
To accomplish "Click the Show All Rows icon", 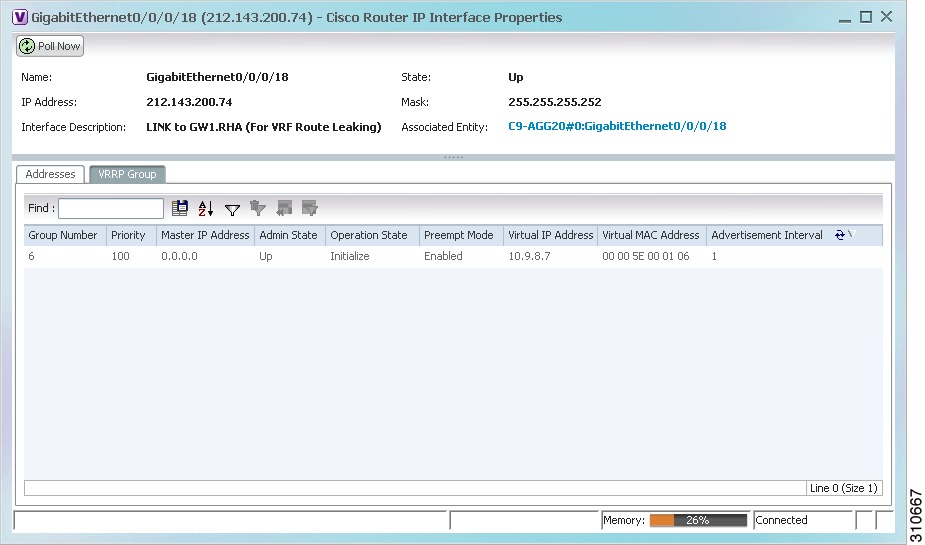I will pyautogui.click(x=284, y=208).
